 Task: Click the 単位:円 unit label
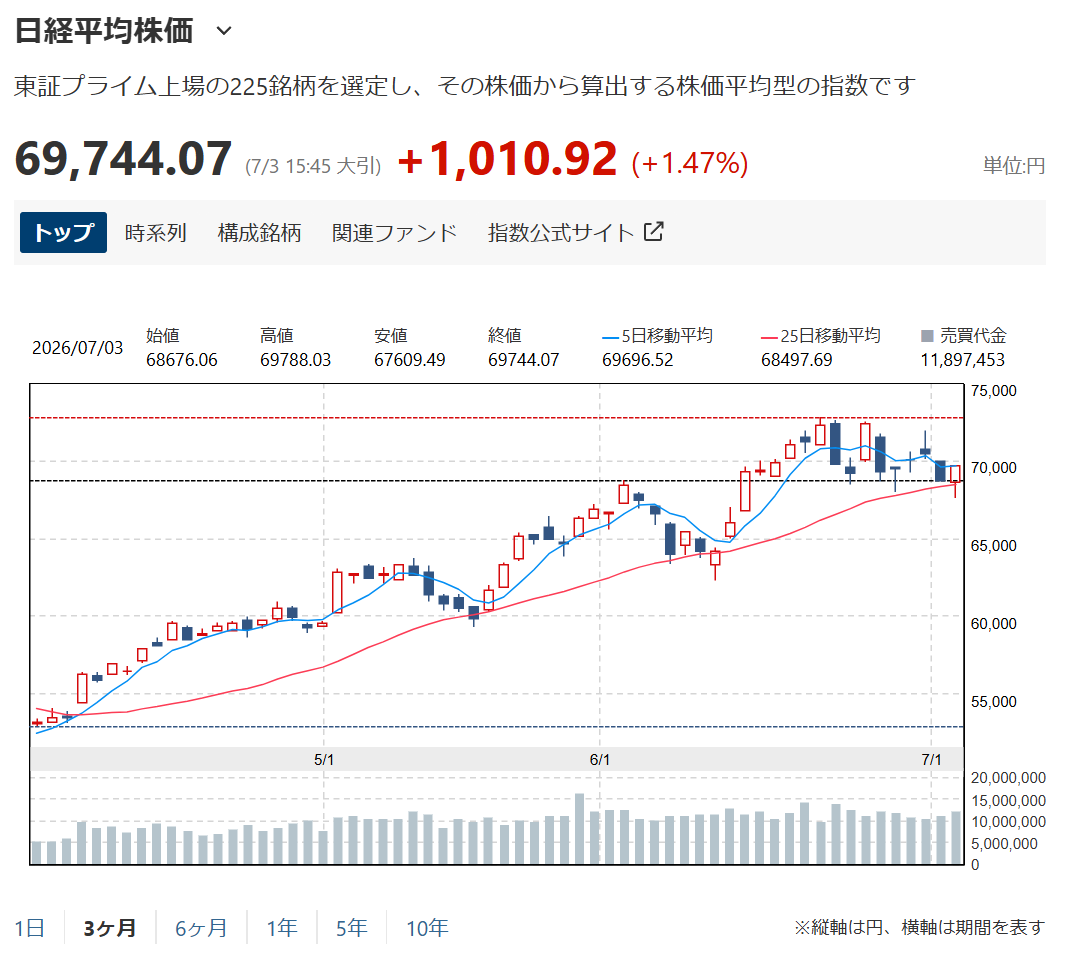pos(1014,165)
